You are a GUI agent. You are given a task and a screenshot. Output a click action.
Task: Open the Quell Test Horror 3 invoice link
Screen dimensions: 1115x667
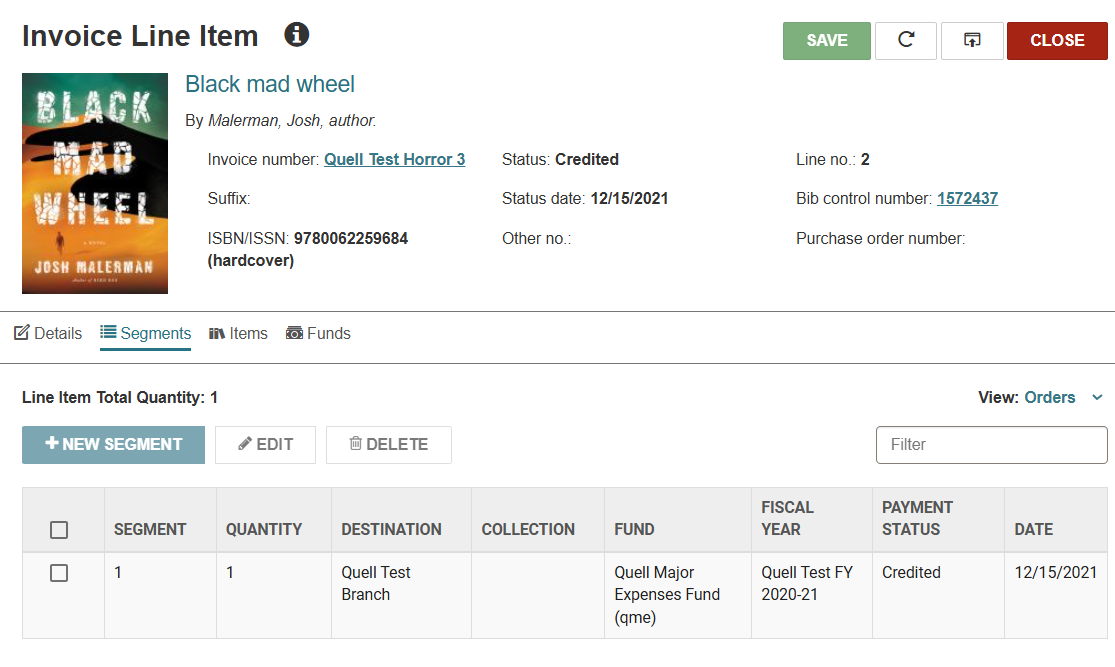tap(395, 159)
